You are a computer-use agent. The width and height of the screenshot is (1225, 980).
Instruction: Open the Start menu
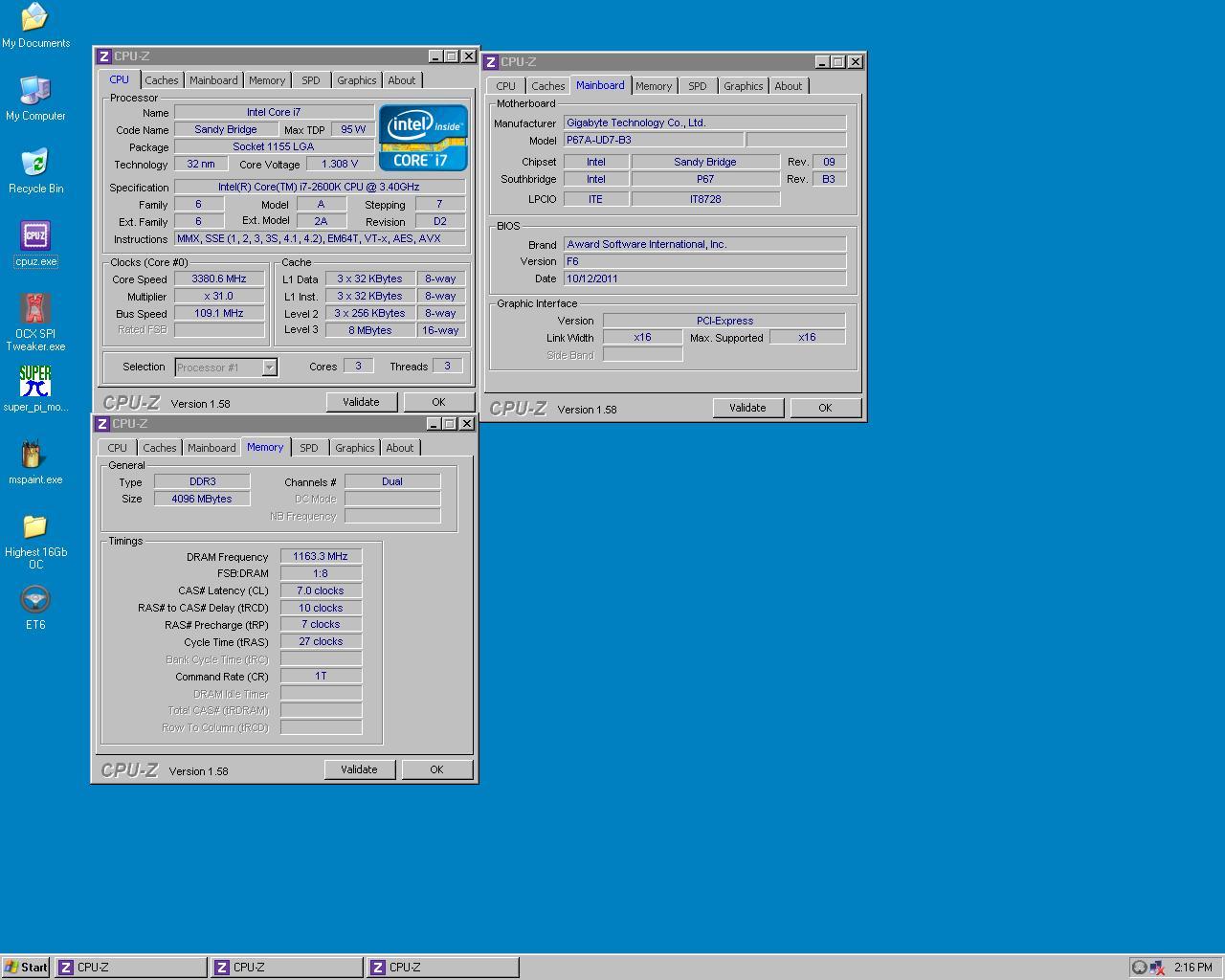(x=26, y=968)
